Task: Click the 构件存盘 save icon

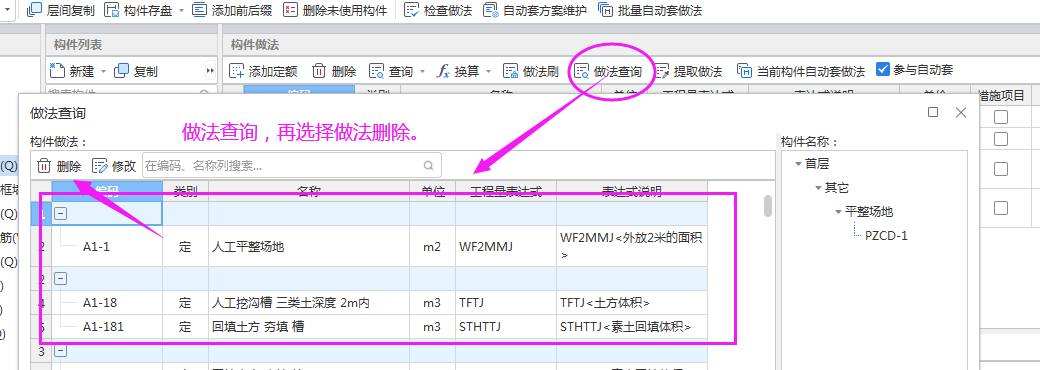Action: coord(112,10)
